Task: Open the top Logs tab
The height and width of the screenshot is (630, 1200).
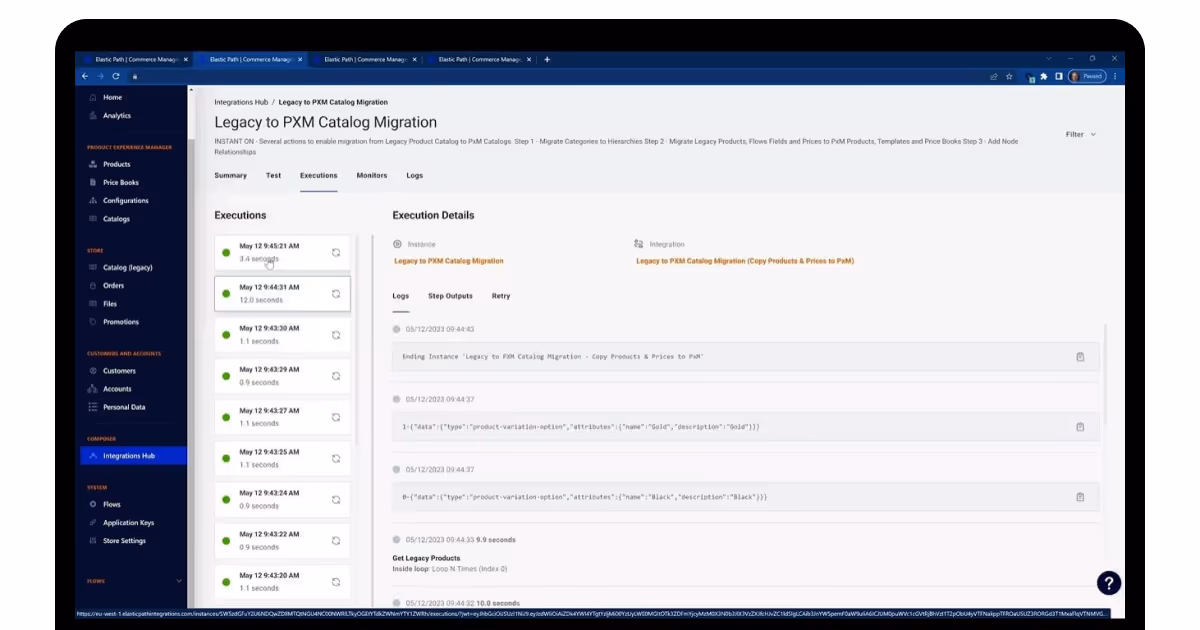Action: click(x=414, y=175)
